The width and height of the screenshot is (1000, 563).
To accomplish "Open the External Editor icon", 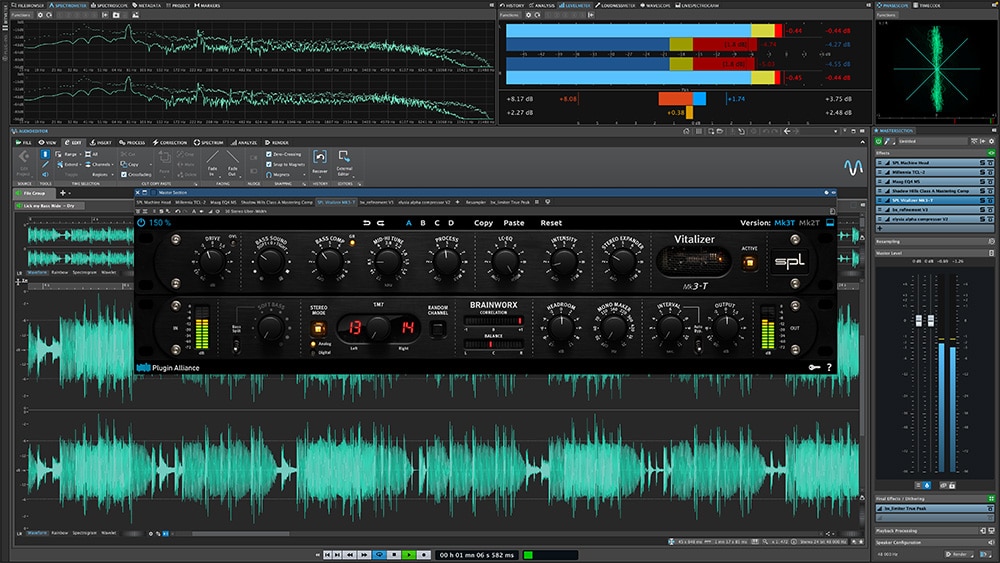I will click(x=344, y=156).
